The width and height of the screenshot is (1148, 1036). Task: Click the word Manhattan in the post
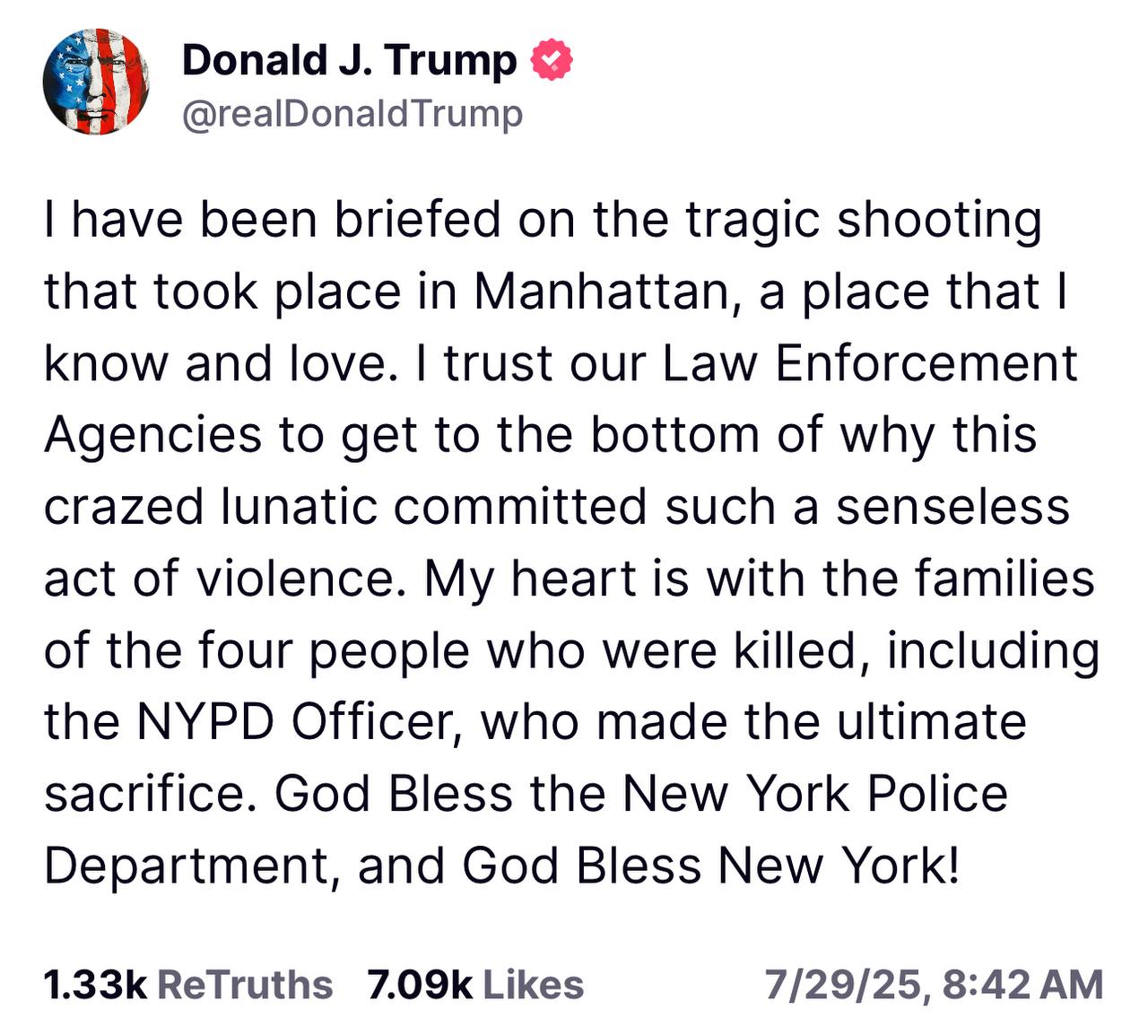point(600,292)
